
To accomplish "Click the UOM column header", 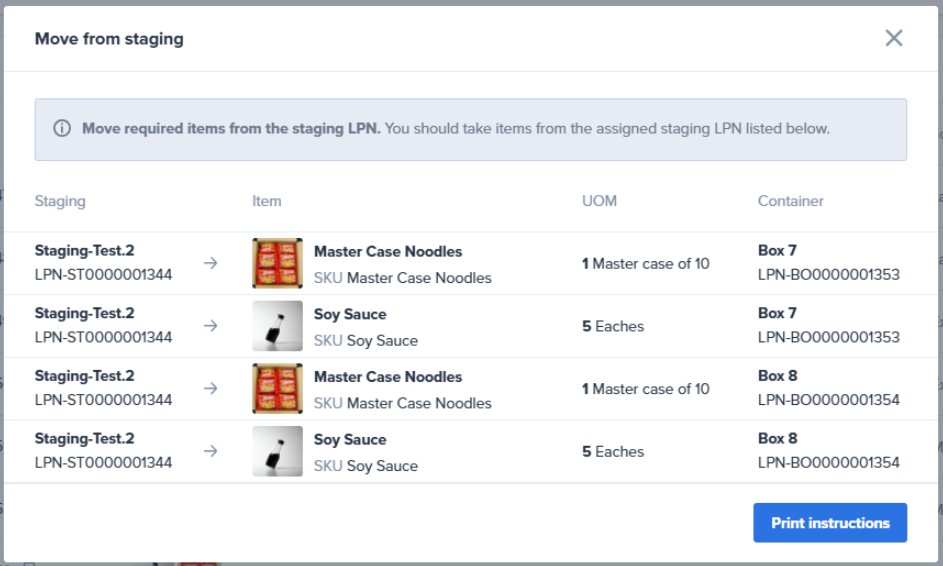I will [x=599, y=201].
